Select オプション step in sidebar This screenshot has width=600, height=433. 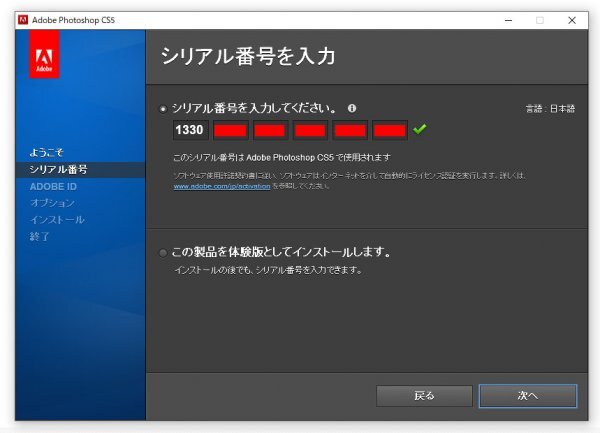pos(52,203)
